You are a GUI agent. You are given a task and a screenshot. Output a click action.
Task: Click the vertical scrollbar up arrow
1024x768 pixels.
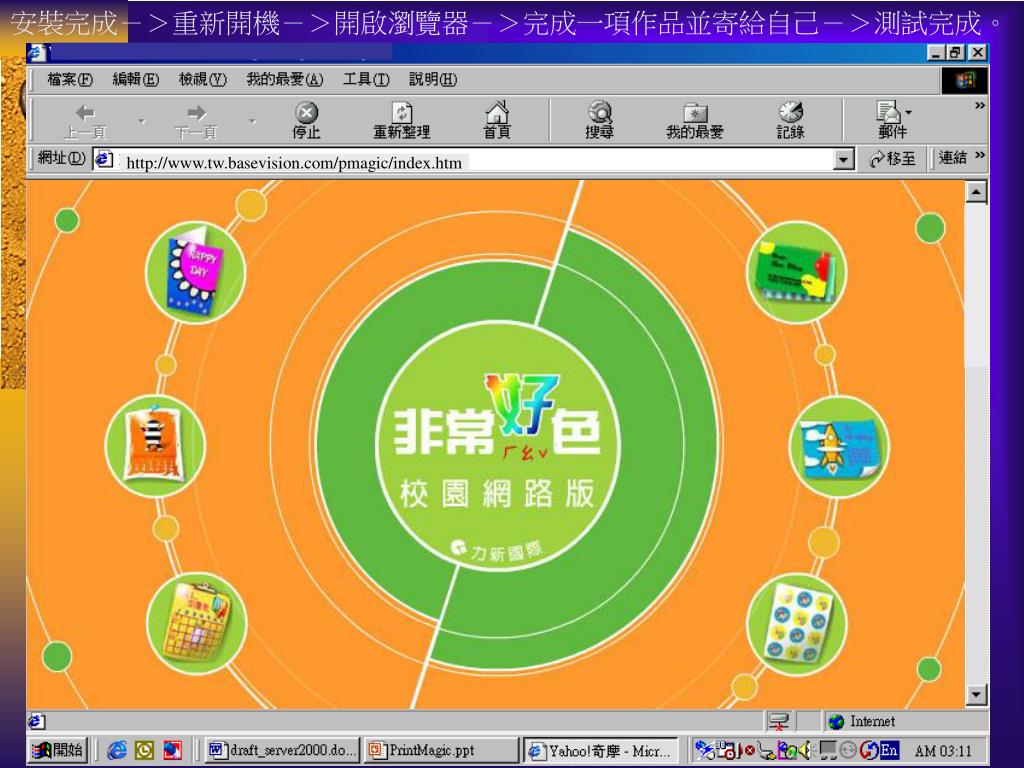[x=976, y=192]
